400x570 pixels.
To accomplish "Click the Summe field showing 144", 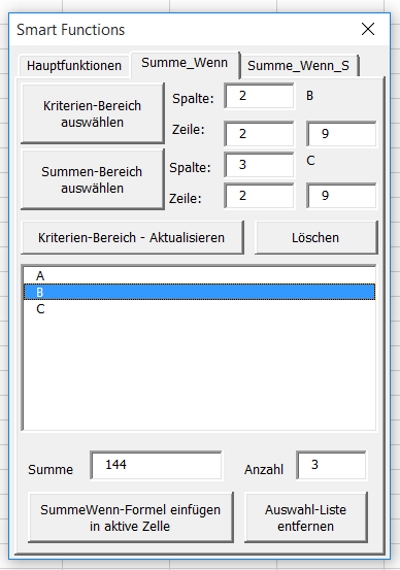I will [x=156, y=465].
